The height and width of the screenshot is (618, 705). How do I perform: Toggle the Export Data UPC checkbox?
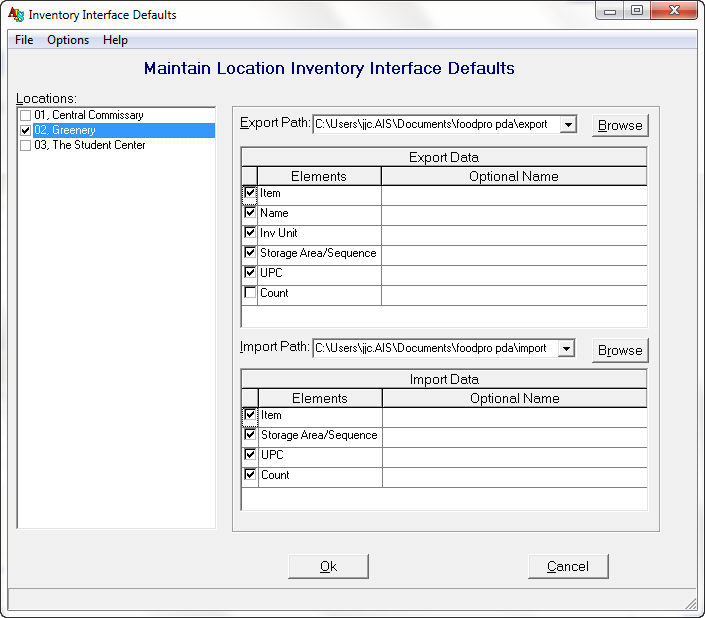coord(250,272)
